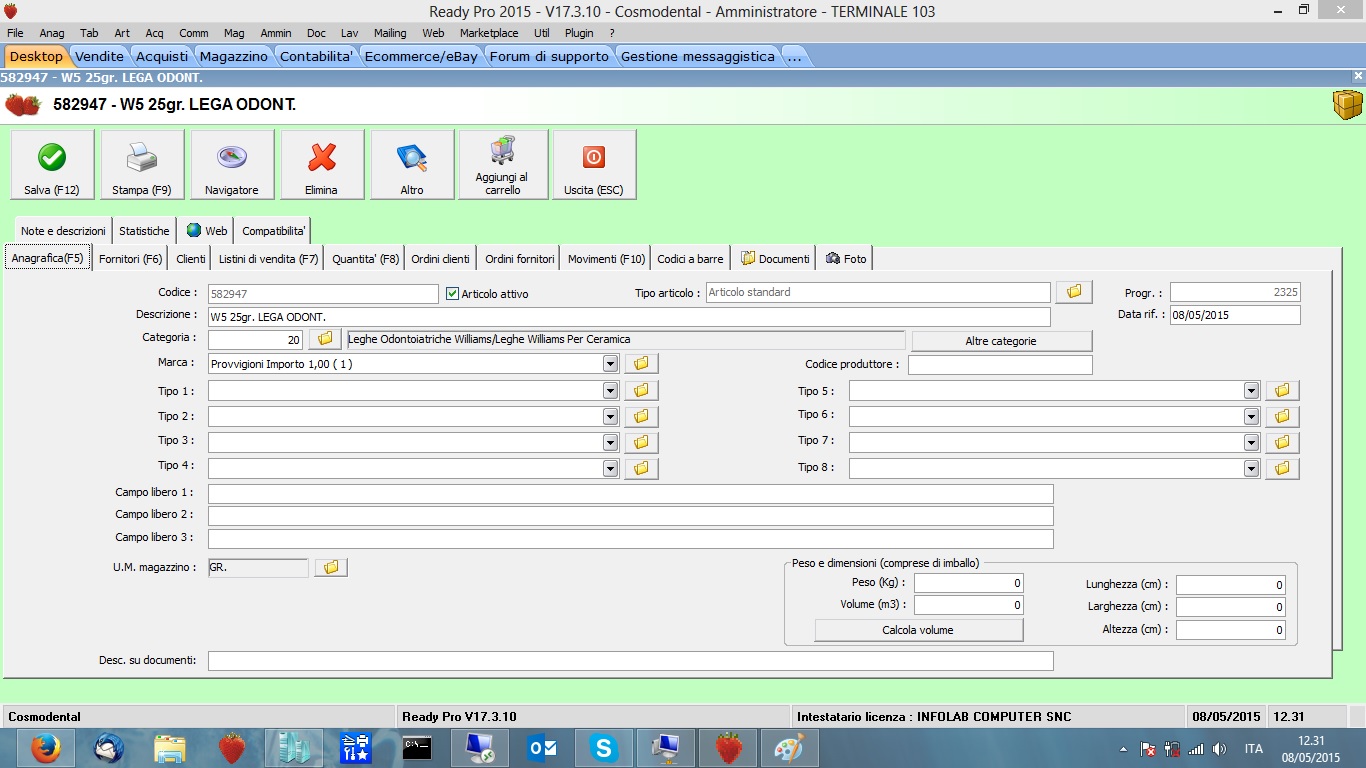Open the Foto tab

coord(846,259)
